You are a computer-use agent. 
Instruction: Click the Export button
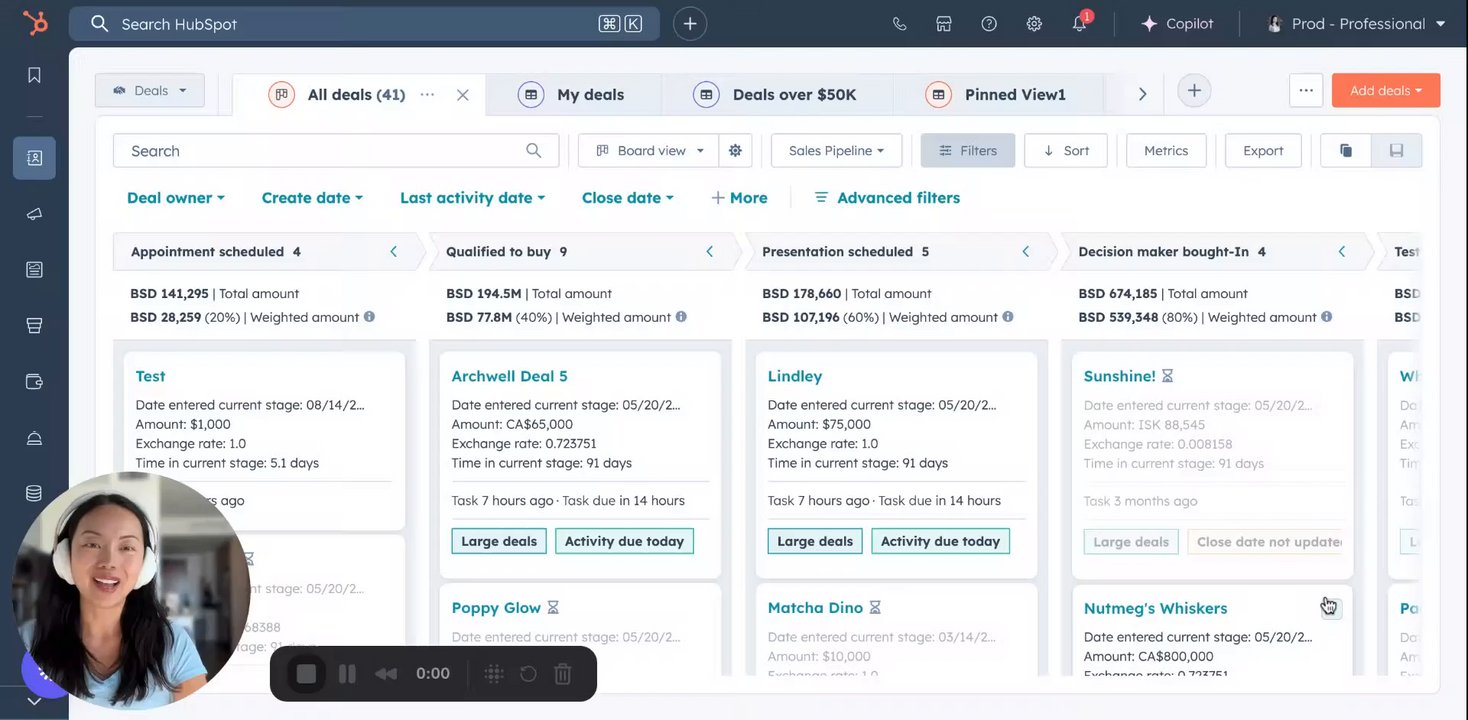coord(1263,151)
